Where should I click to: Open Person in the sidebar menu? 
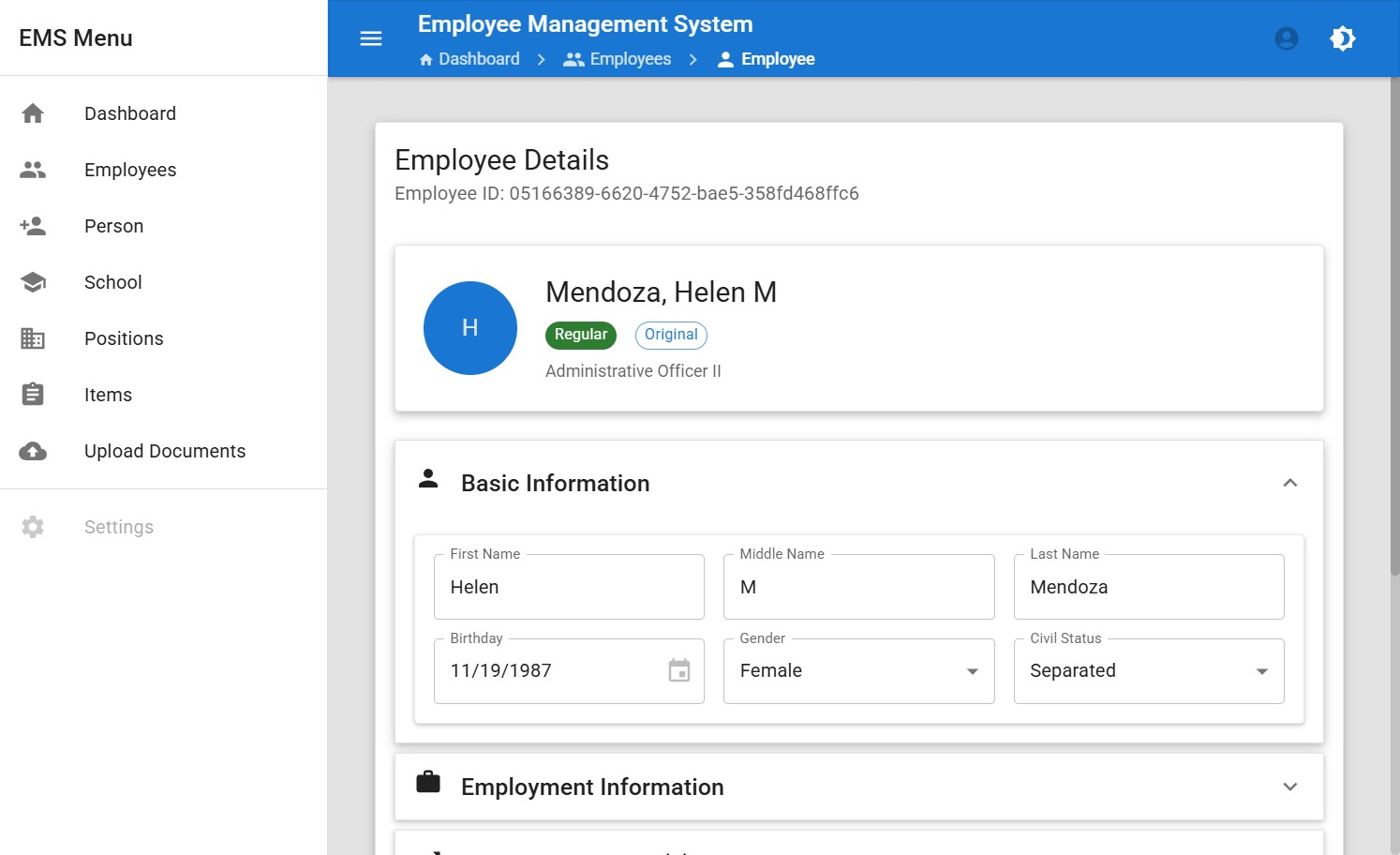[113, 226]
